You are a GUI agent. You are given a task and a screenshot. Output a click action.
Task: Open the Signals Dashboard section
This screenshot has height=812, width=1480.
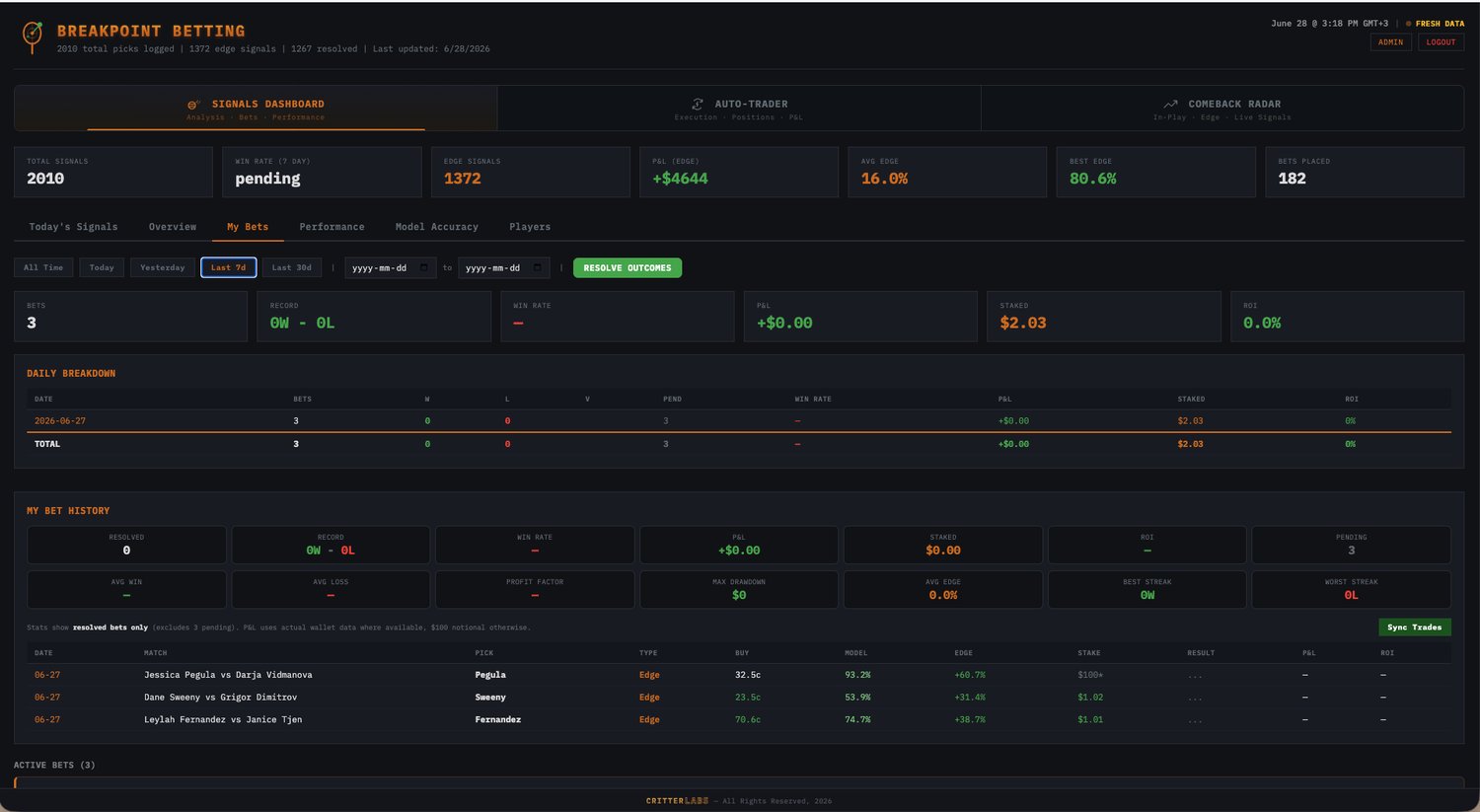click(256, 109)
